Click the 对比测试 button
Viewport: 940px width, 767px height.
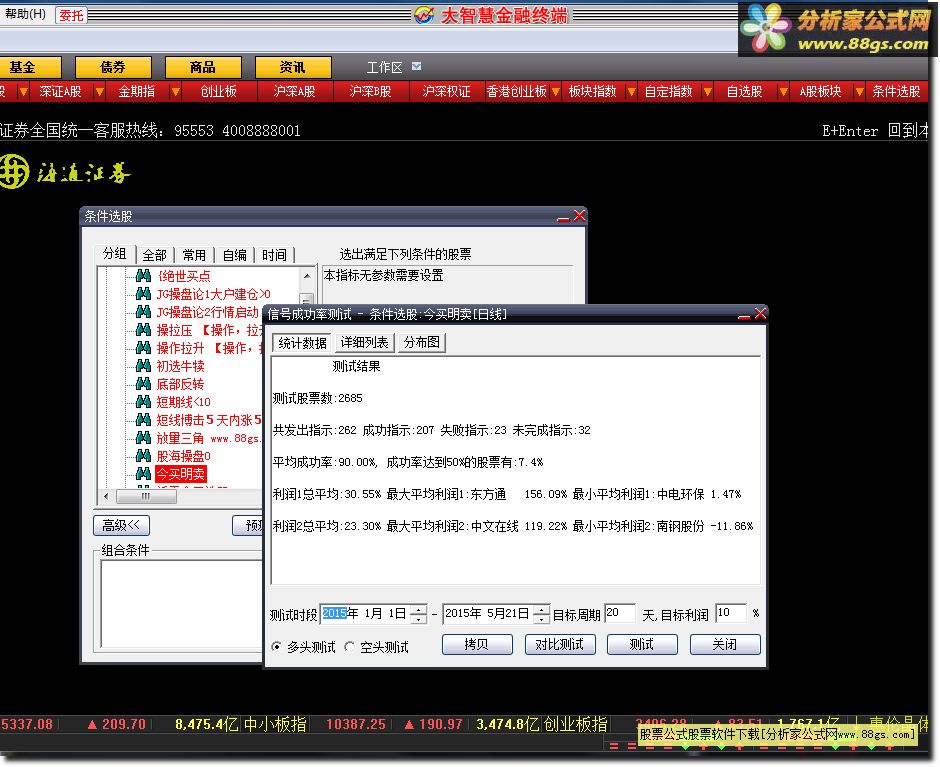tap(560, 645)
